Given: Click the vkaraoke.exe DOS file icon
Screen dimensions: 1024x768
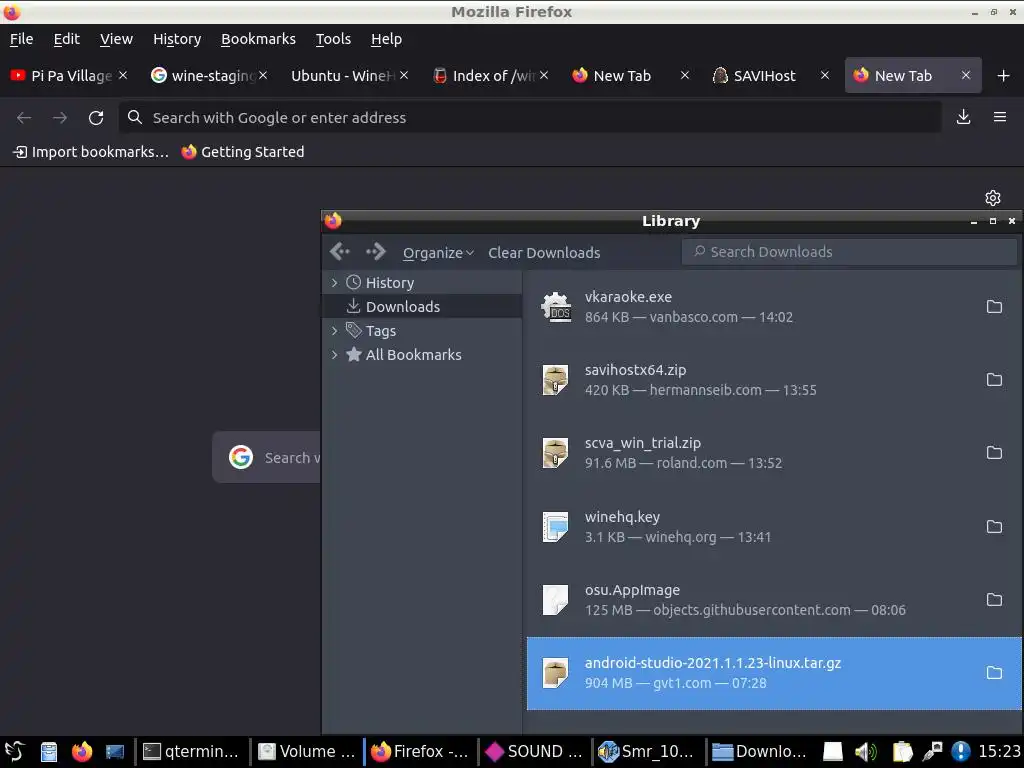Looking at the screenshot, I should pos(556,307).
